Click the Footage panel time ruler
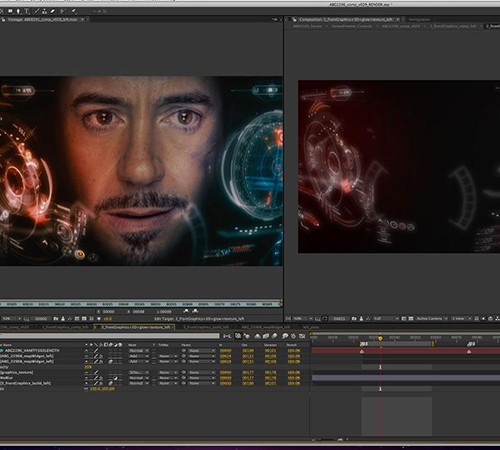 (140, 304)
